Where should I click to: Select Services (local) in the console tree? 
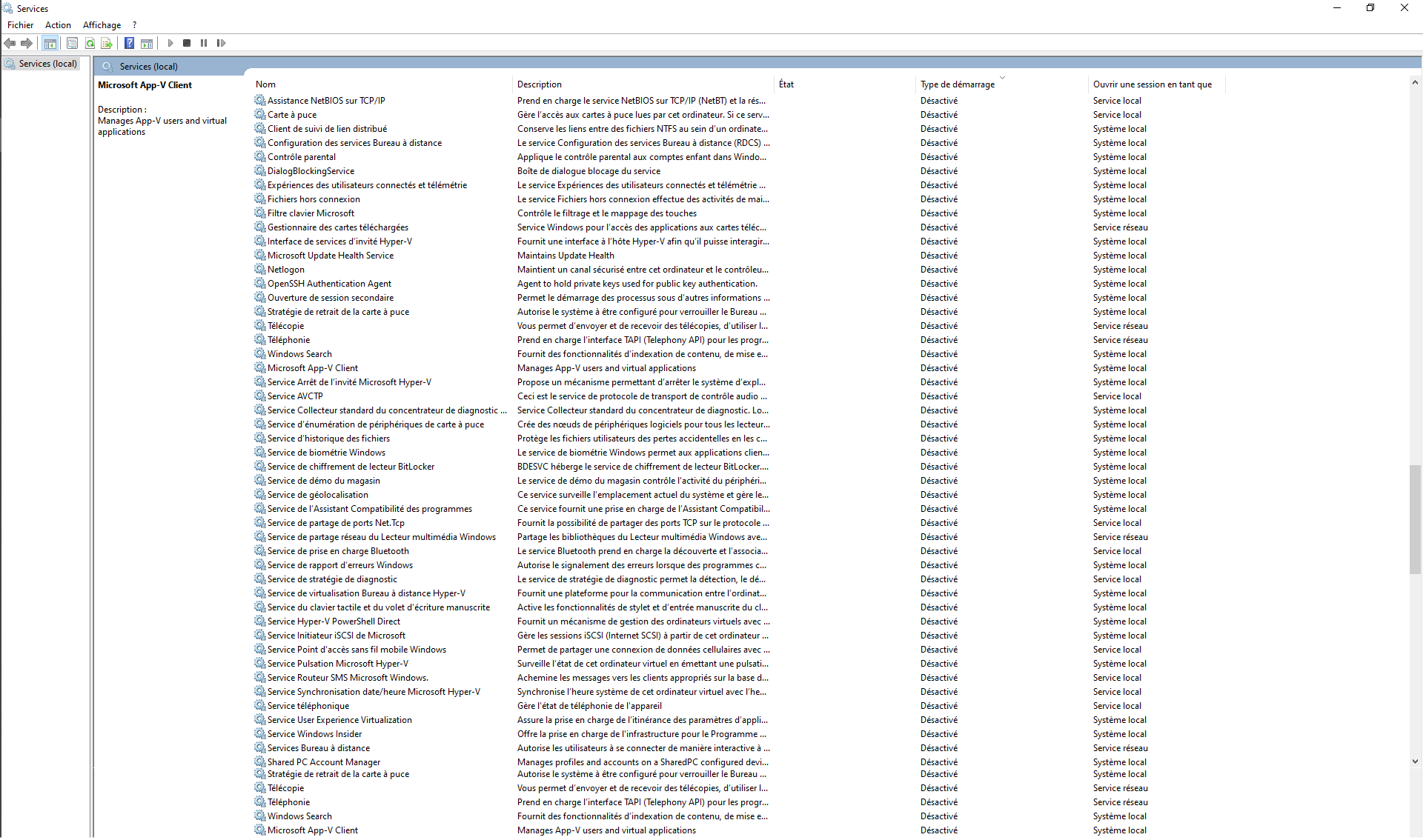tap(48, 64)
